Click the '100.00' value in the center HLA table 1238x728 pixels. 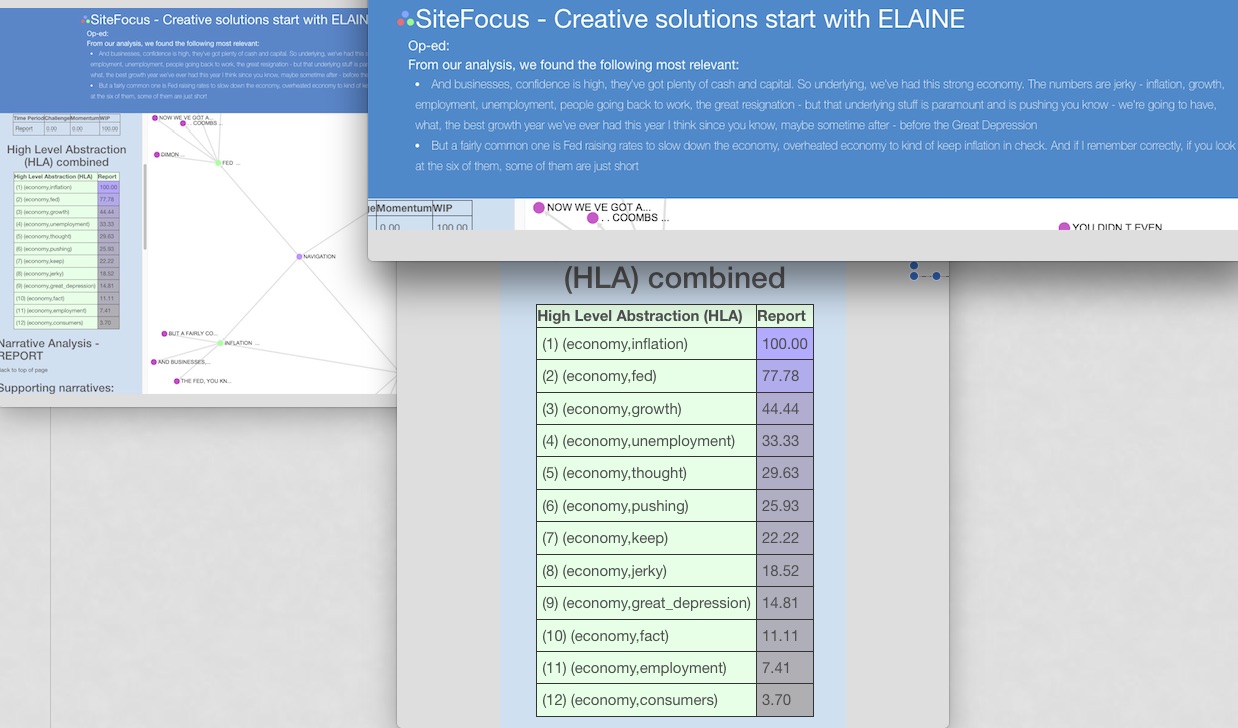tap(785, 344)
